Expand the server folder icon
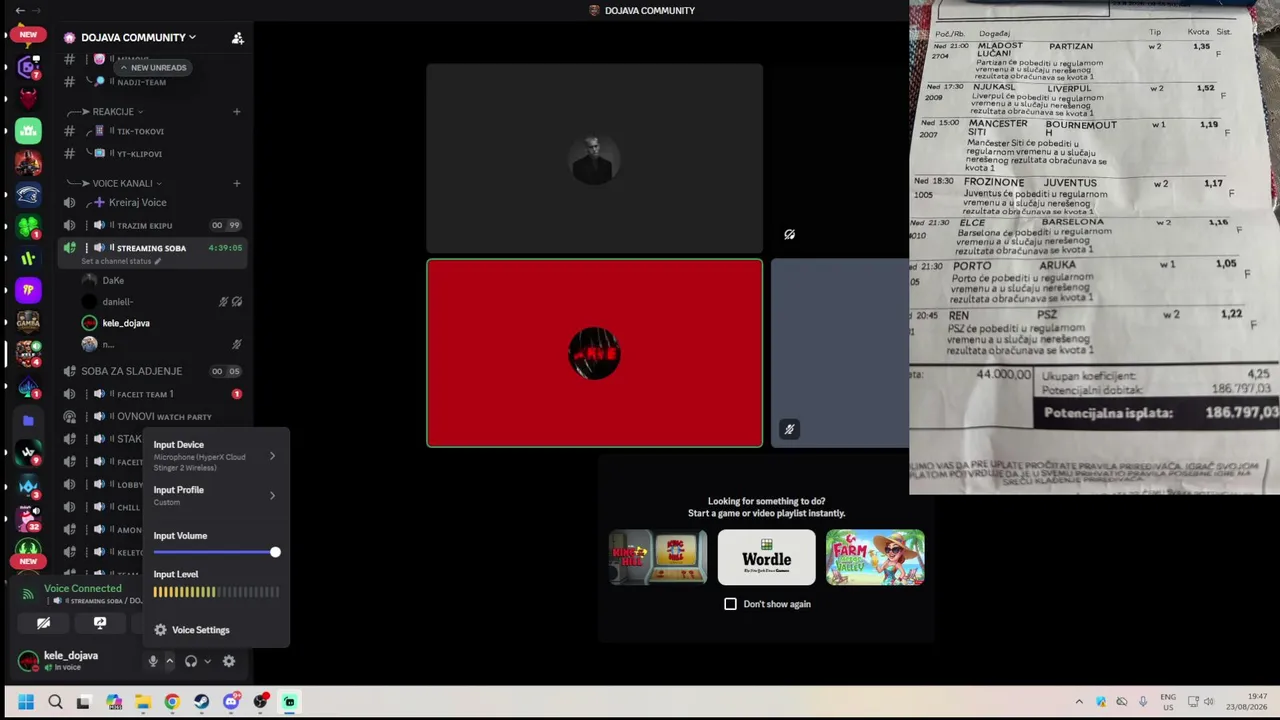1280x720 pixels. coord(28,421)
